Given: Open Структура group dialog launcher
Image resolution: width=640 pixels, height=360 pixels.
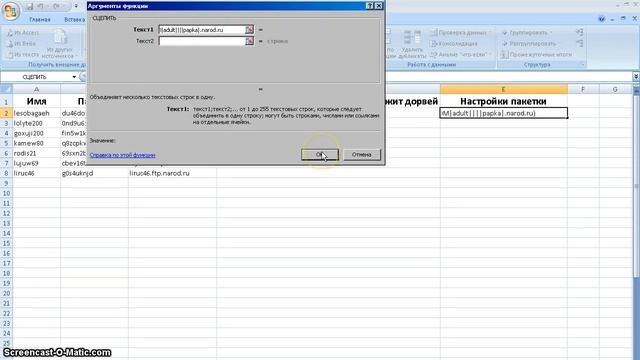Looking at the screenshot, I should (582, 64).
